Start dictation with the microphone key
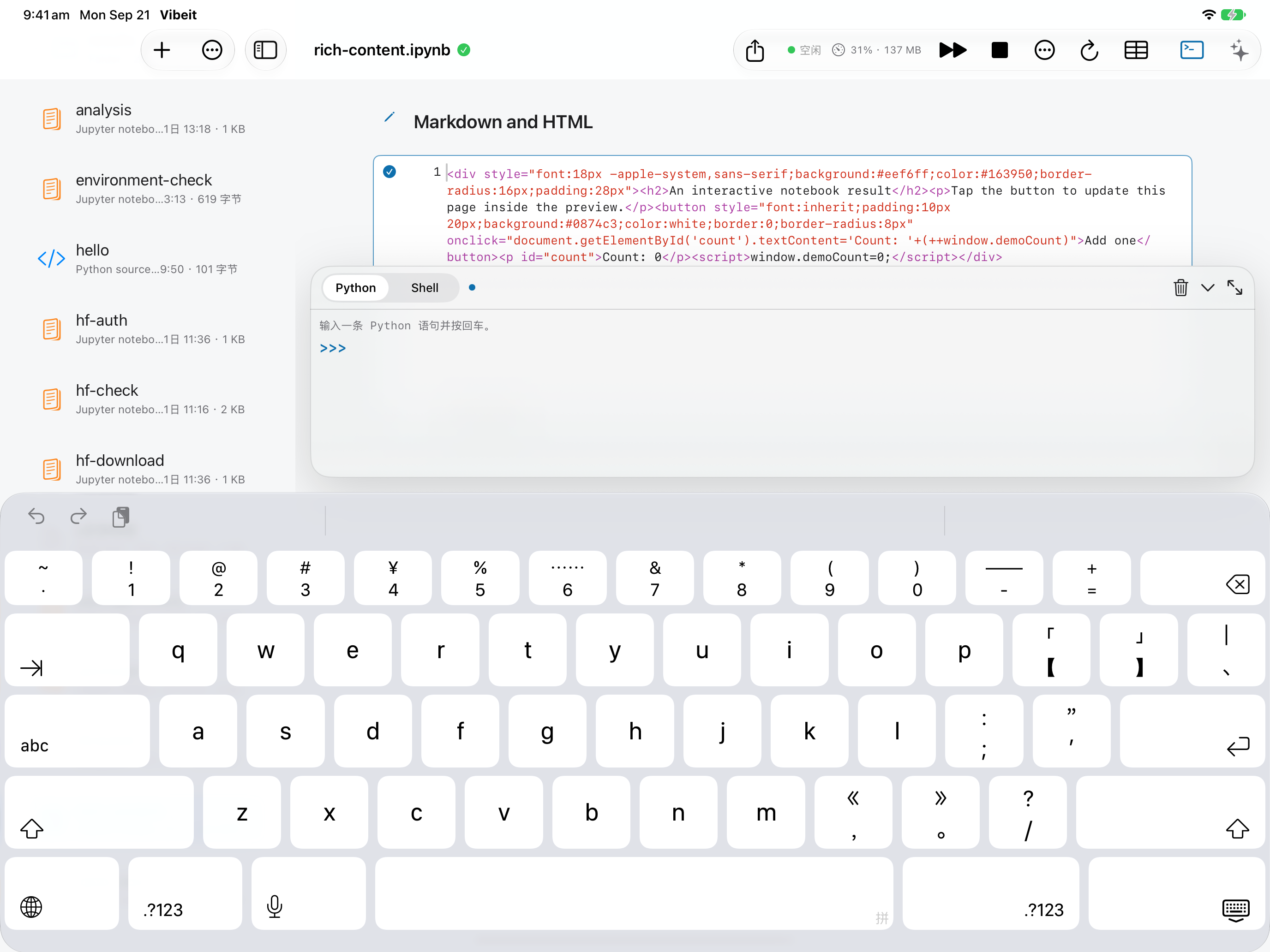Image resolution: width=1270 pixels, height=952 pixels. pyautogui.click(x=308, y=893)
